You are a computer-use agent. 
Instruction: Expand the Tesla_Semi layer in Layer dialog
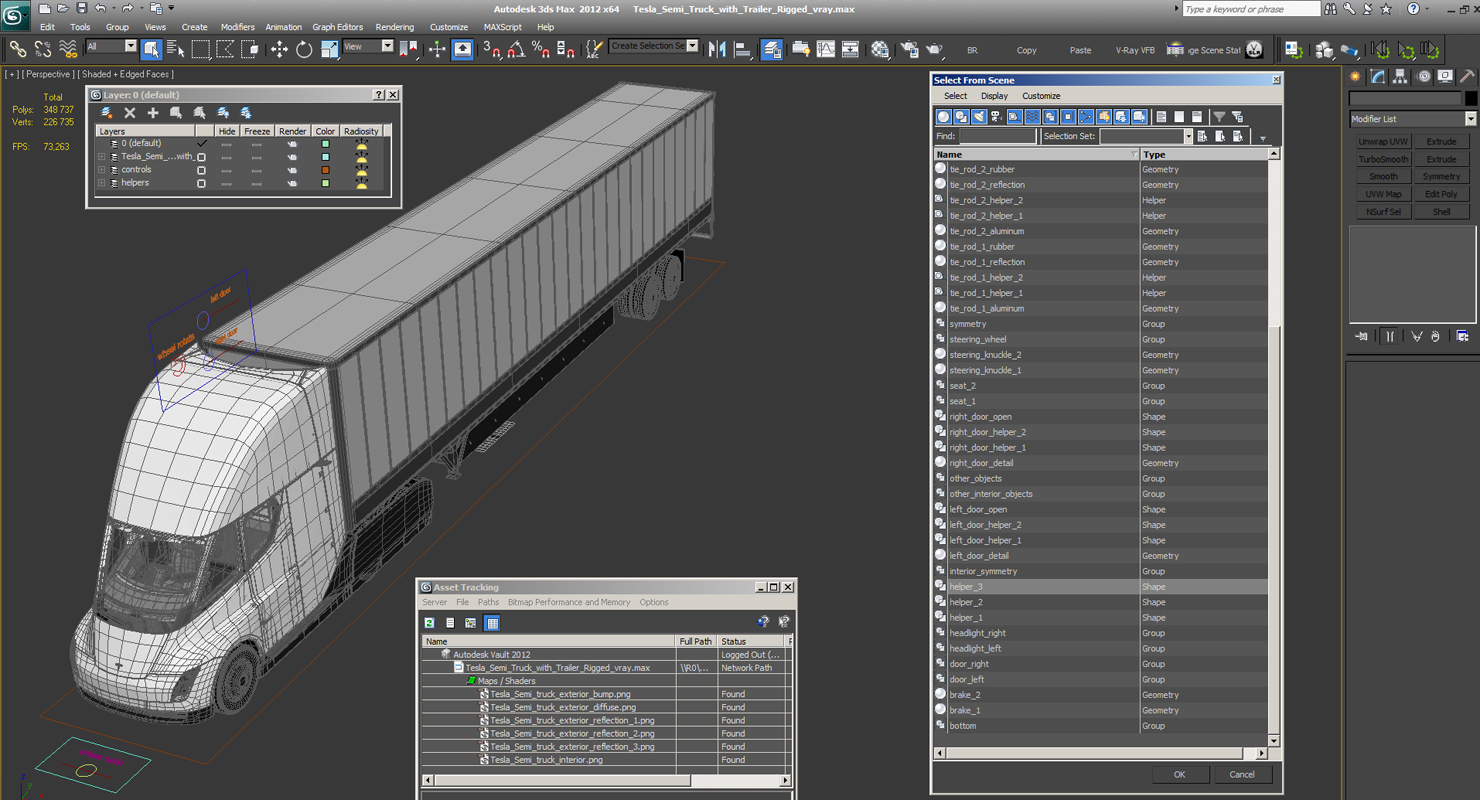(x=101, y=157)
